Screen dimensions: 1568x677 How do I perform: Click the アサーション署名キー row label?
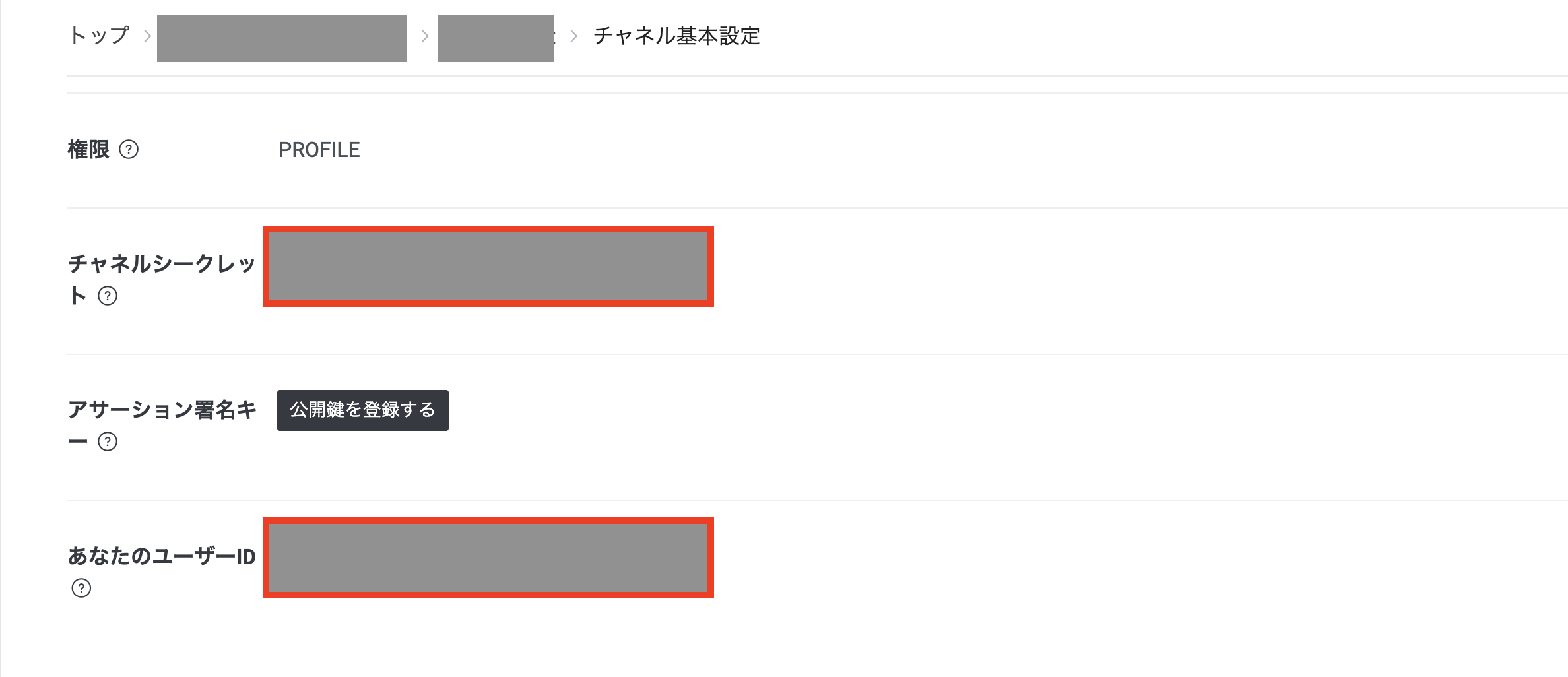pyautogui.click(x=162, y=410)
